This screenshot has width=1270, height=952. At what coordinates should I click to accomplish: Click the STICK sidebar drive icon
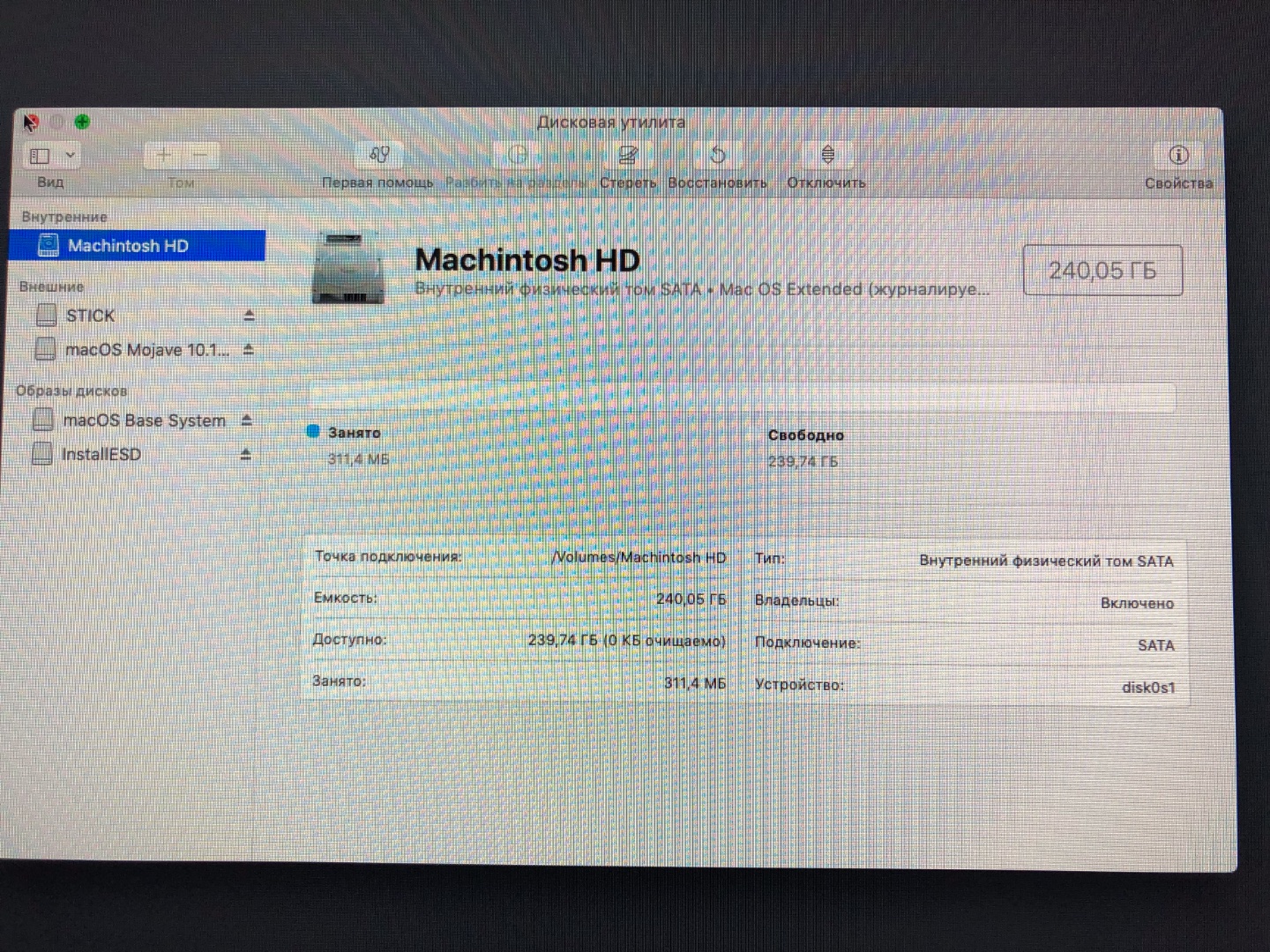click(x=46, y=315)
